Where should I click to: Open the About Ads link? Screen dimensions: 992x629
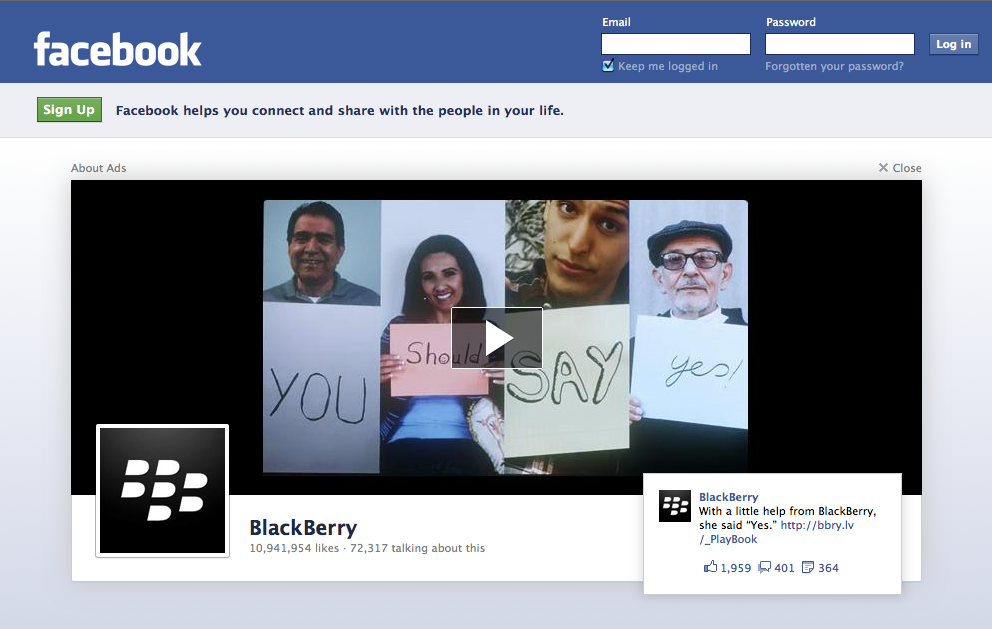(98, 168)
